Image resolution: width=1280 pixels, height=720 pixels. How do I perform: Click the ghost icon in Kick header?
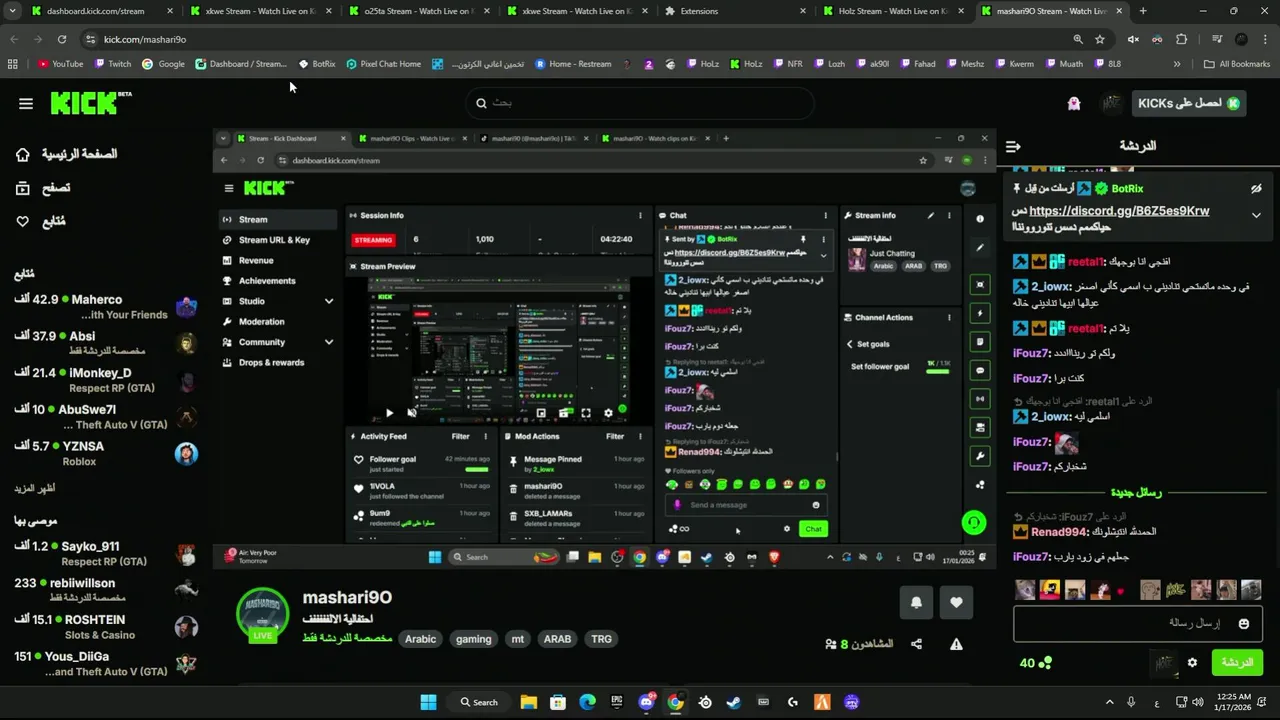coord(1074,103)
